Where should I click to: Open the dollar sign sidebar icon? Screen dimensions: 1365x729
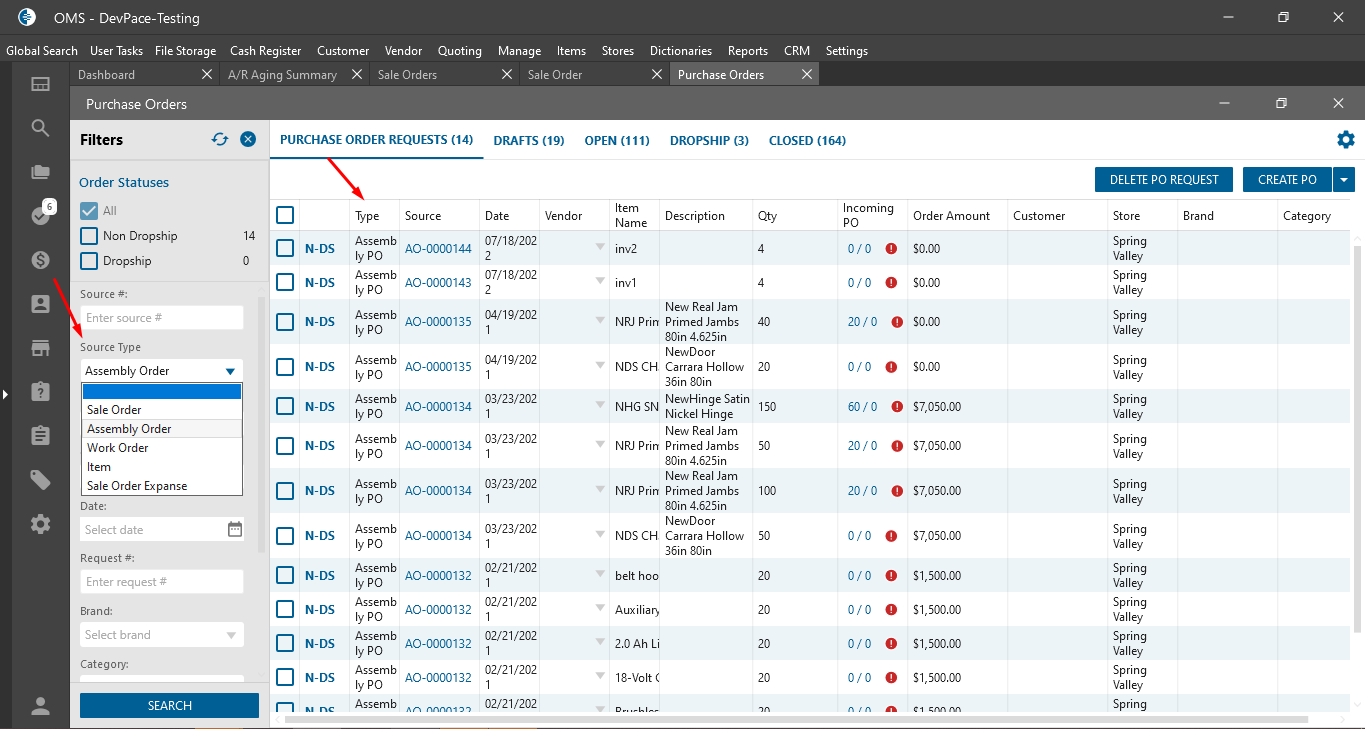[40, 260]
